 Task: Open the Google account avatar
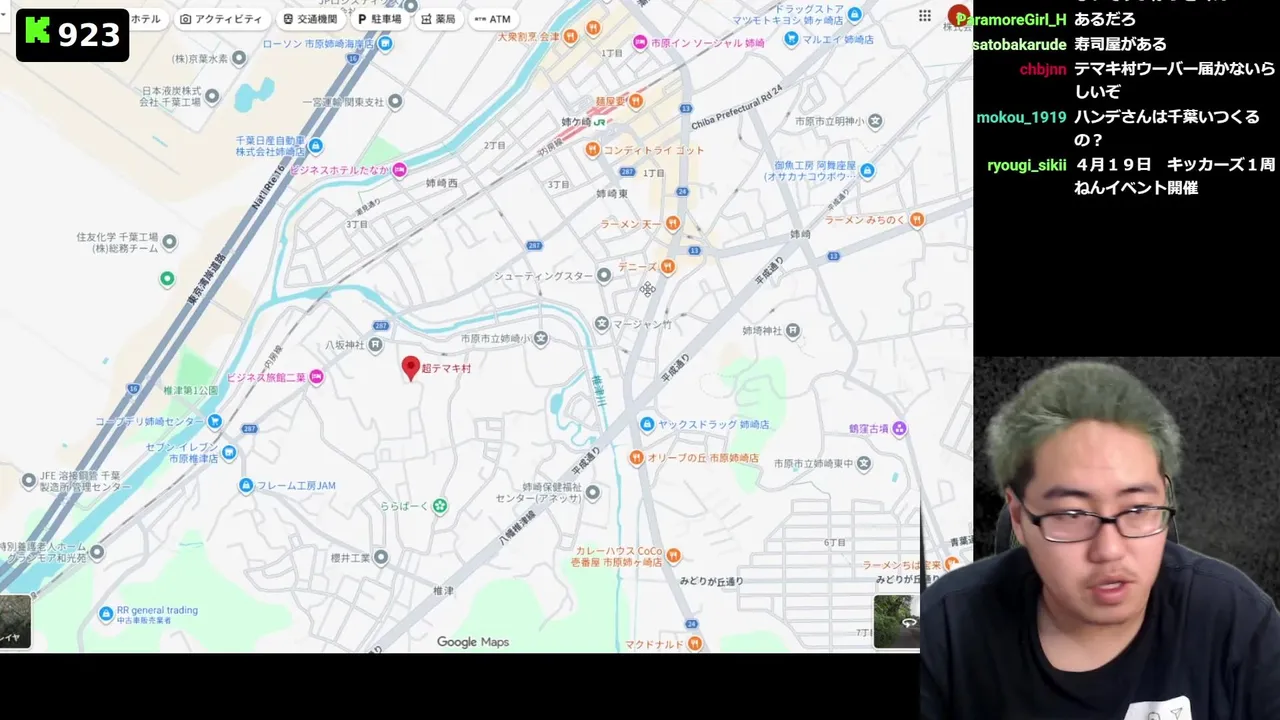pyautogui.click(x=958, y=16)
